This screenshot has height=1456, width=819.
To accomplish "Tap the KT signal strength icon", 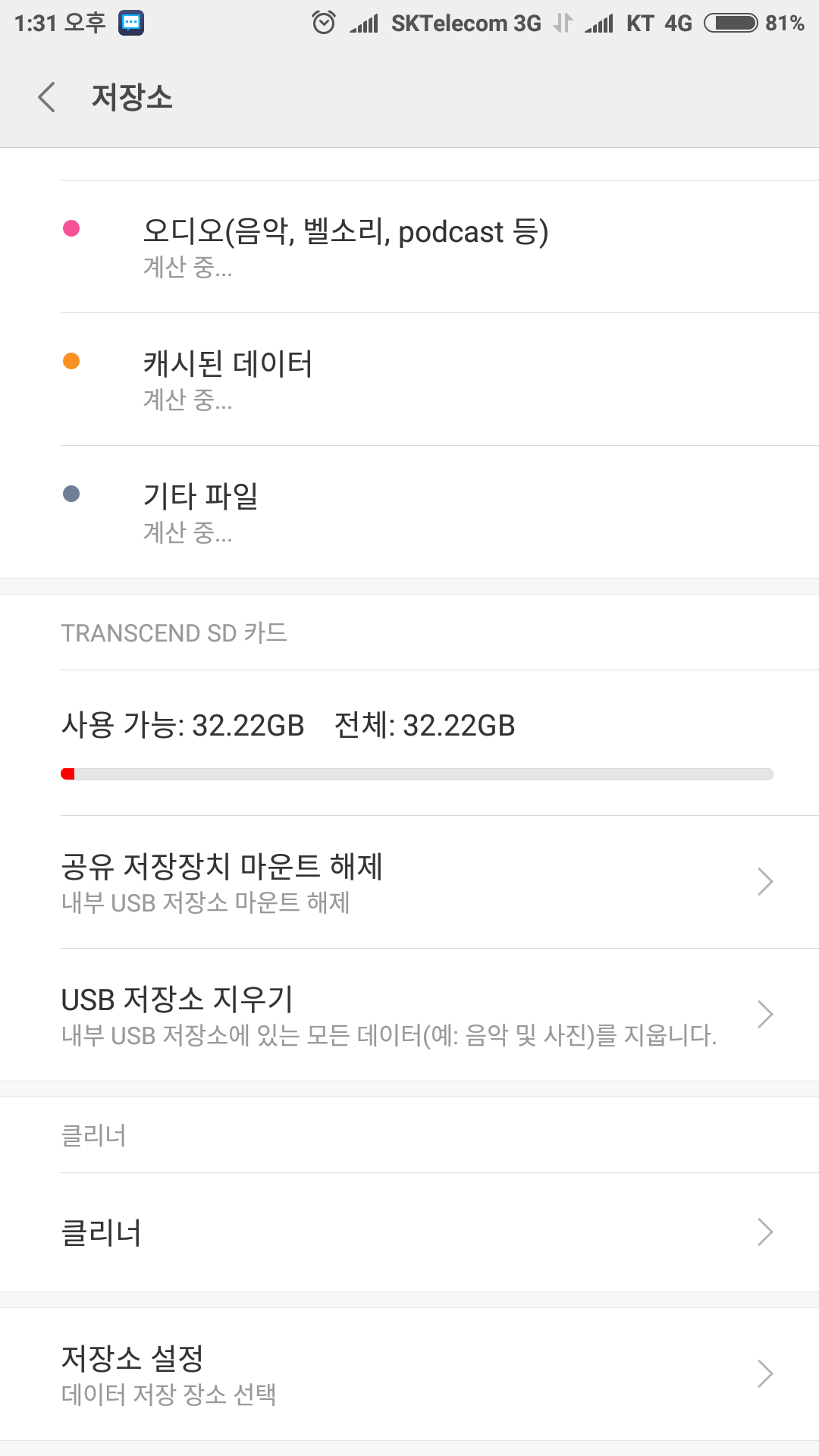I will tap(599, 24).
